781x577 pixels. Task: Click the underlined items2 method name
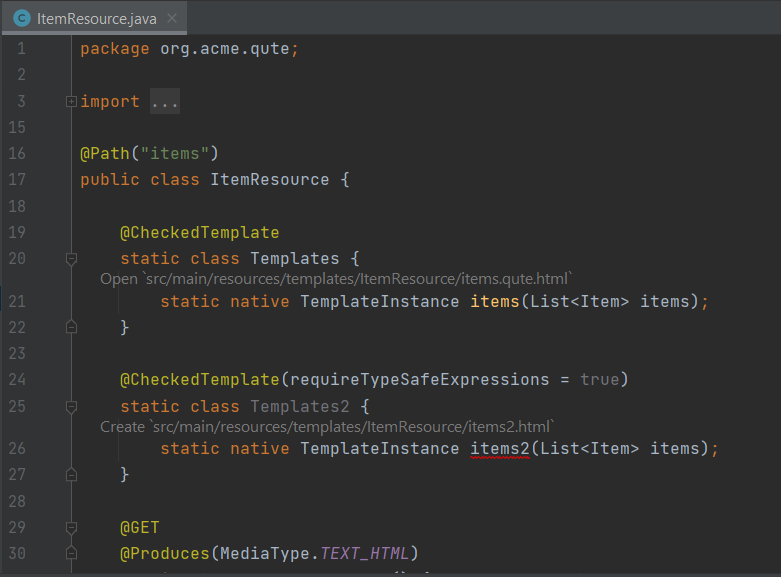pos(500,448)
